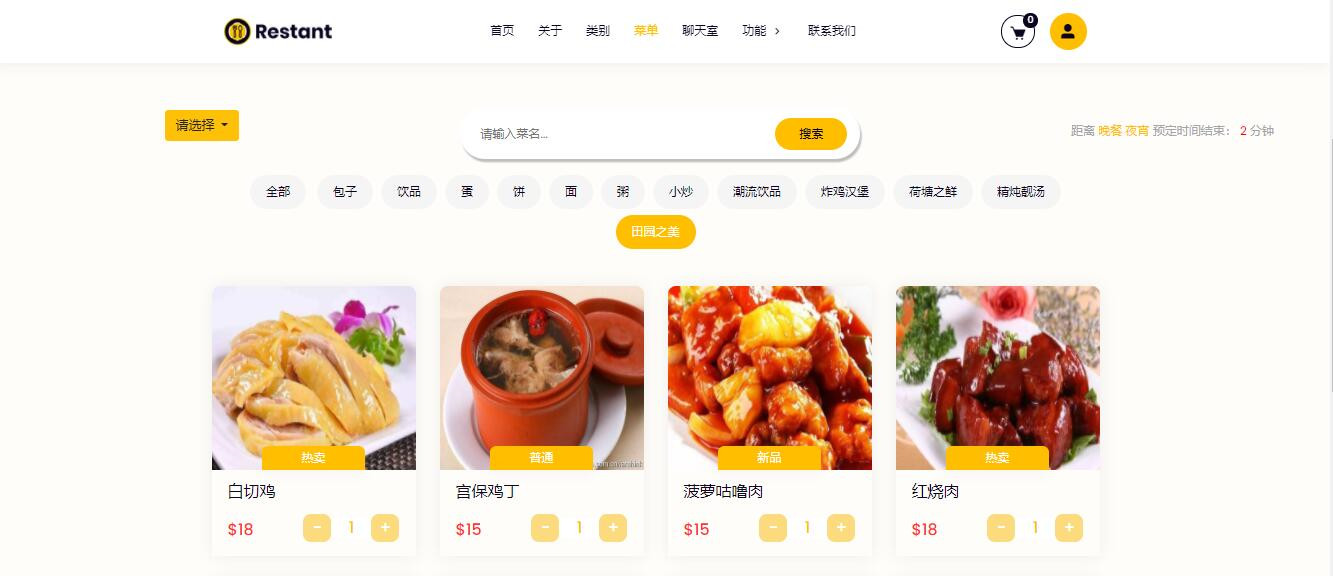Click the 搜索 button
The width and height of the screenshot is (1333, 576).
pyautogui.click(x=811, y=134)
